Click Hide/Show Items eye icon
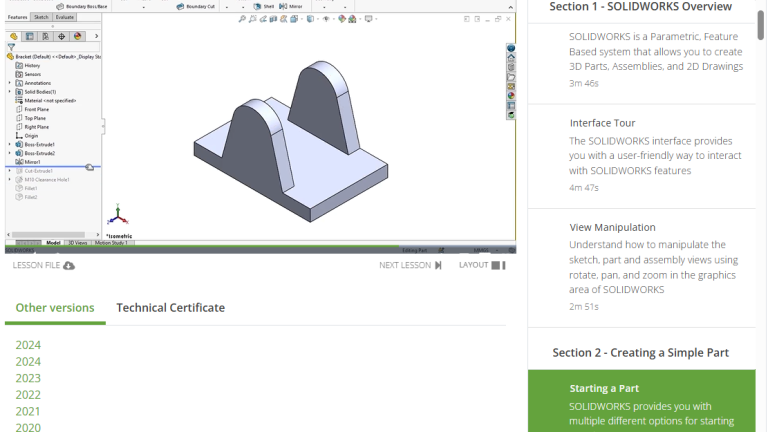The width and height of the screenshot is (768, 432). pyautogui.click(x=326, y=19)
